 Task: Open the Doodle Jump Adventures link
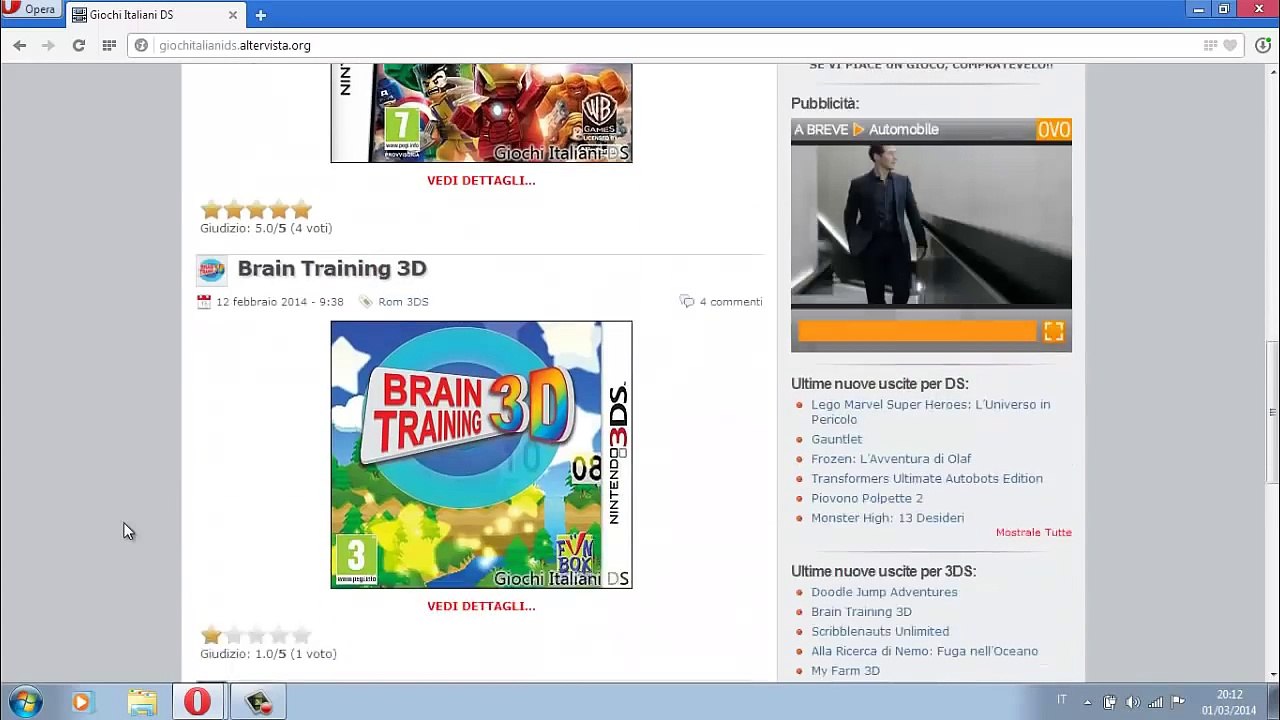pyautogui.click(x=884, y=592)
